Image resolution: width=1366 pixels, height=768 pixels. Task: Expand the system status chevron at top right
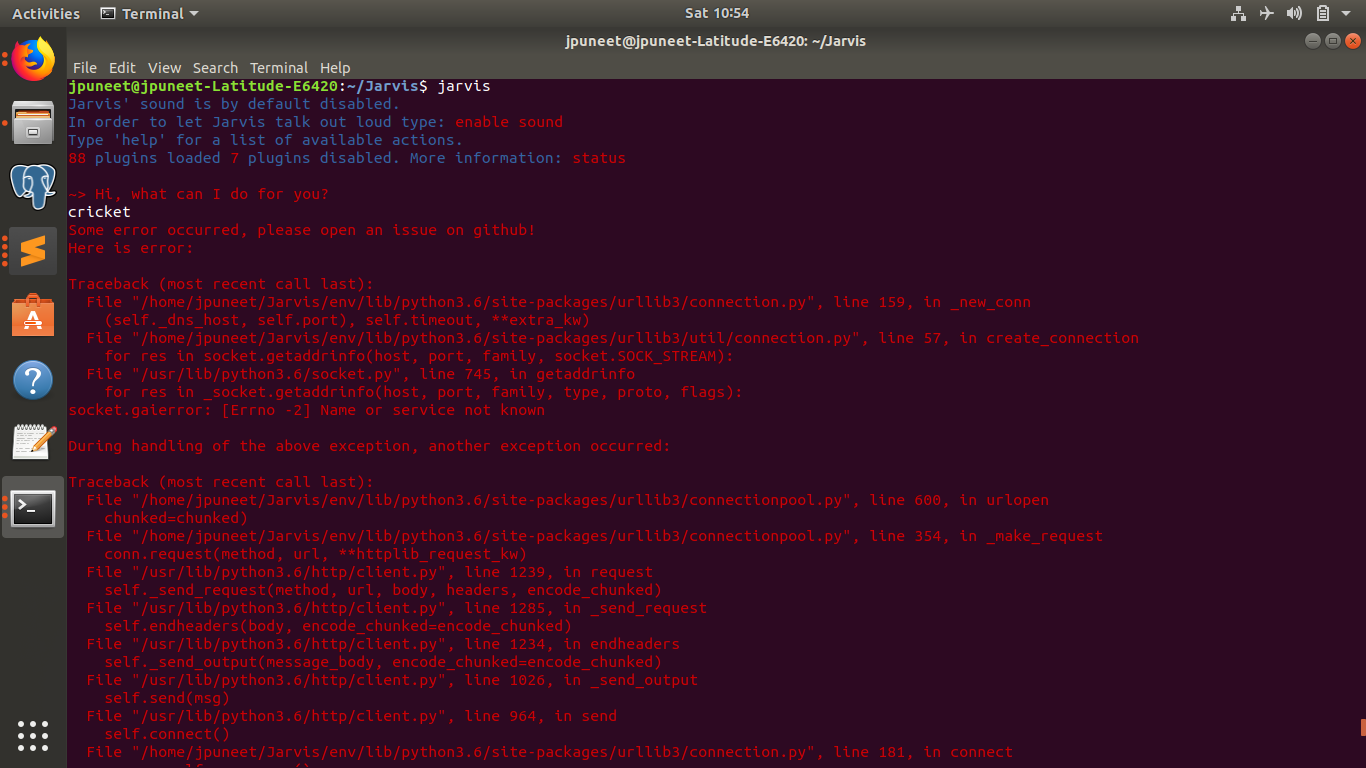1346,13
